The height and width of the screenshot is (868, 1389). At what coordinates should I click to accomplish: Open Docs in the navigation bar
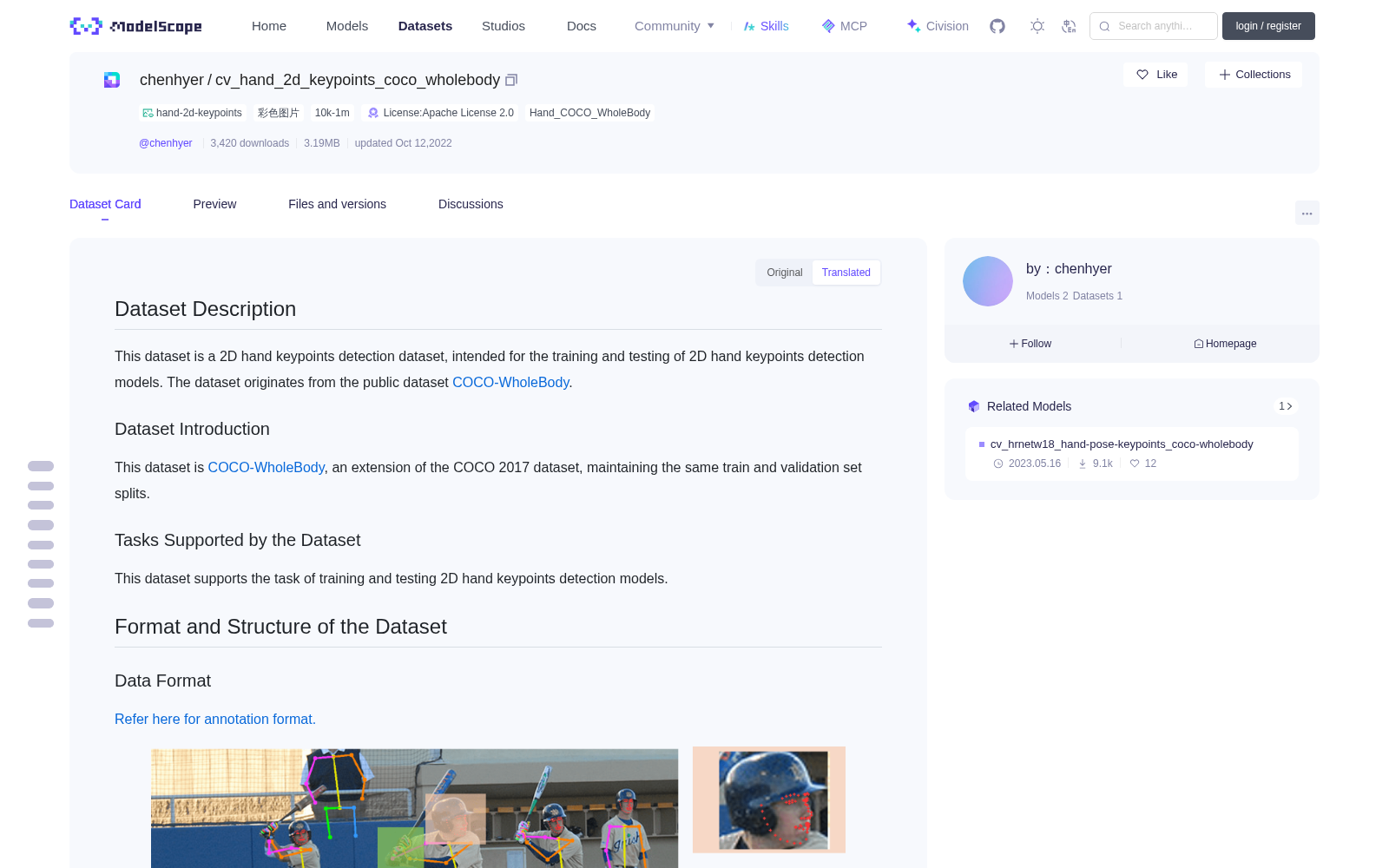pos(582,26)
